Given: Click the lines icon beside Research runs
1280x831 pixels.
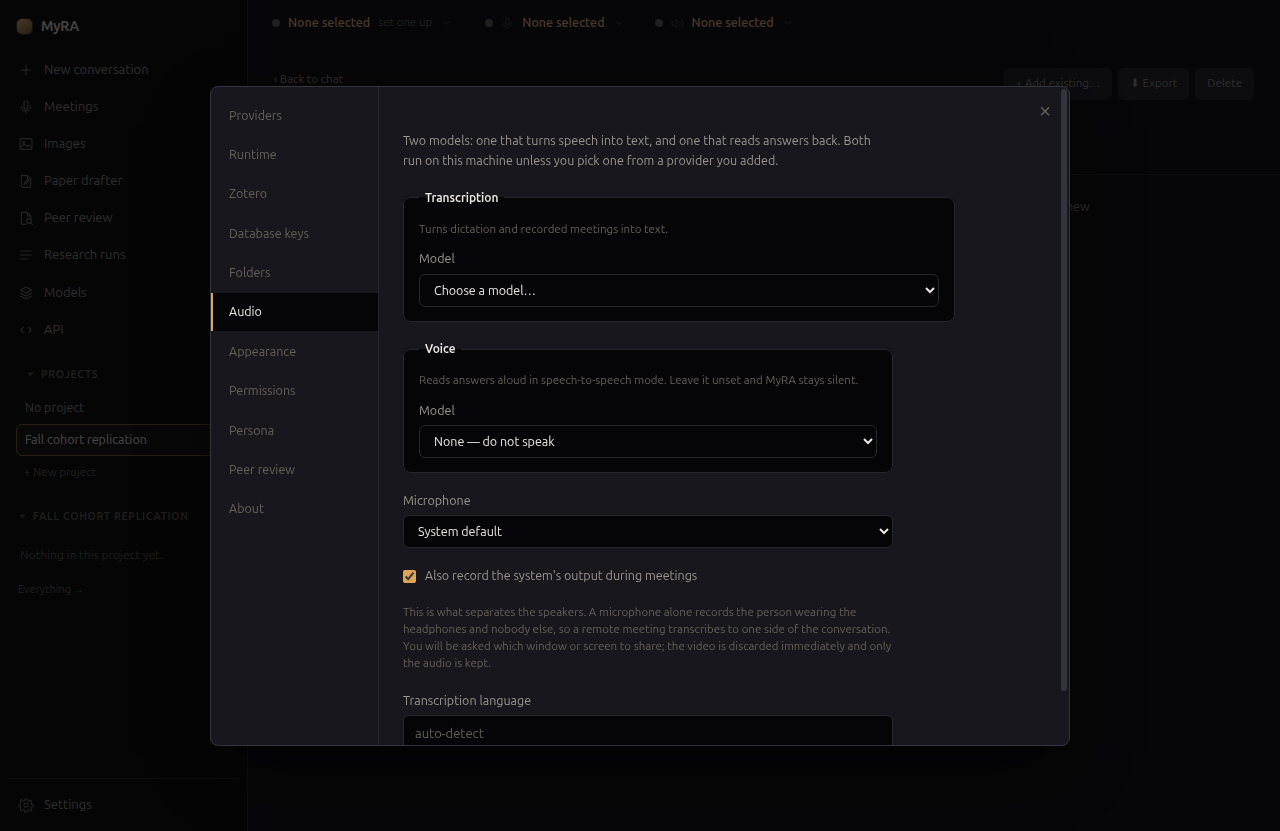Looking at the screenshot, I should (26, 255).
